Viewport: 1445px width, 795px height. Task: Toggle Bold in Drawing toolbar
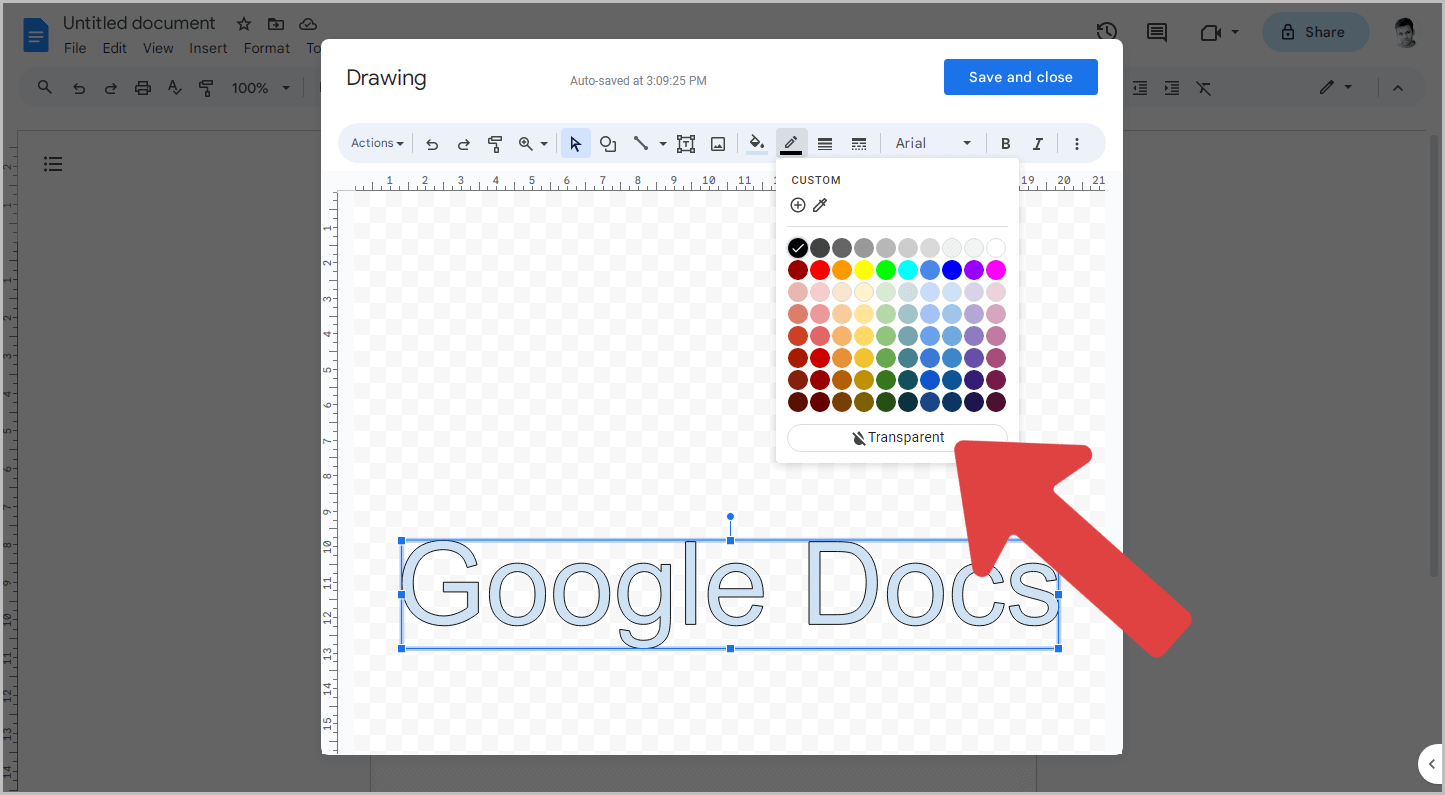point(1006,144)
